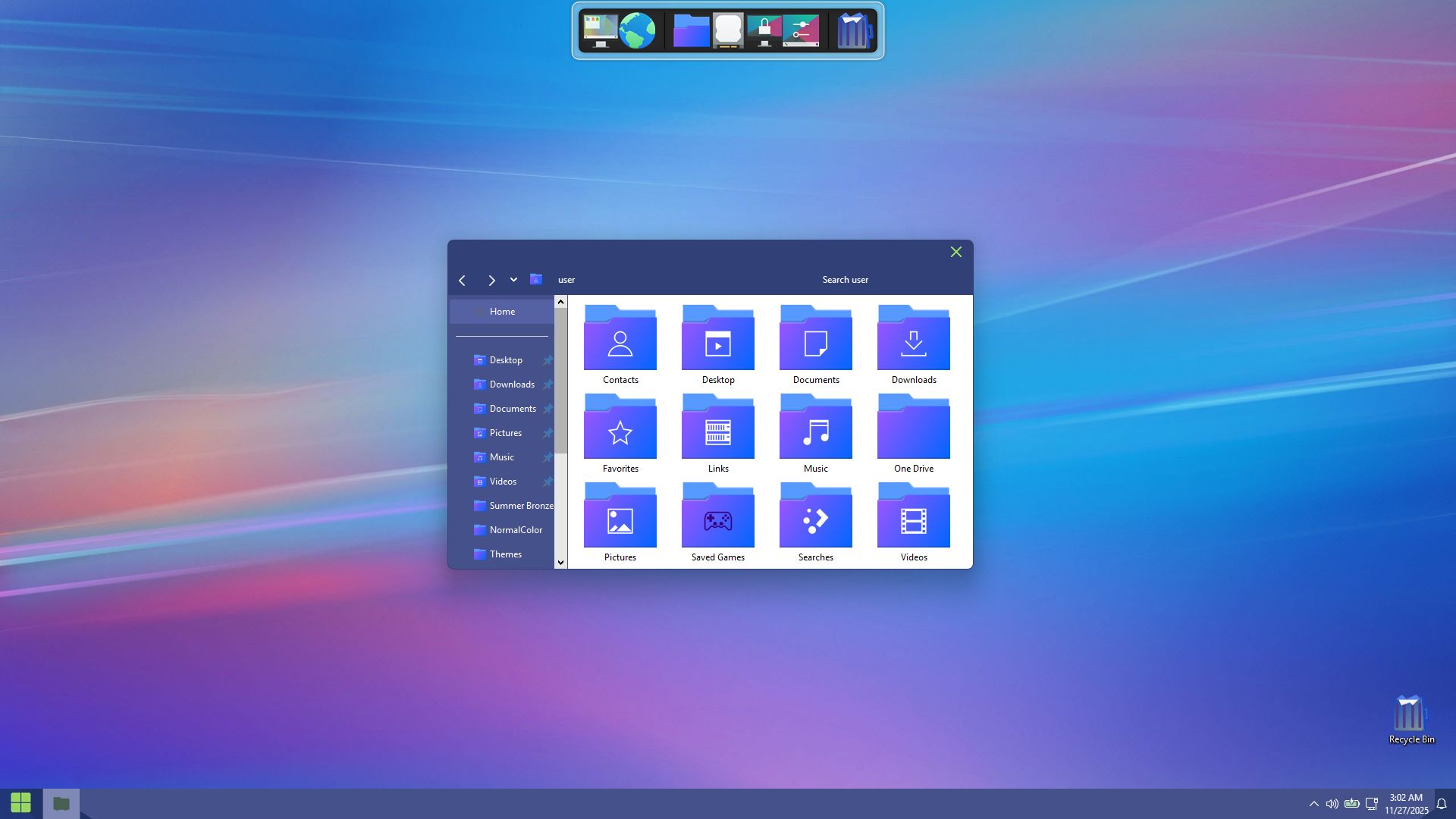The image size is (1456, 819).
Task: Go to Themes in the sidebar
Action: tap(505, 554)
